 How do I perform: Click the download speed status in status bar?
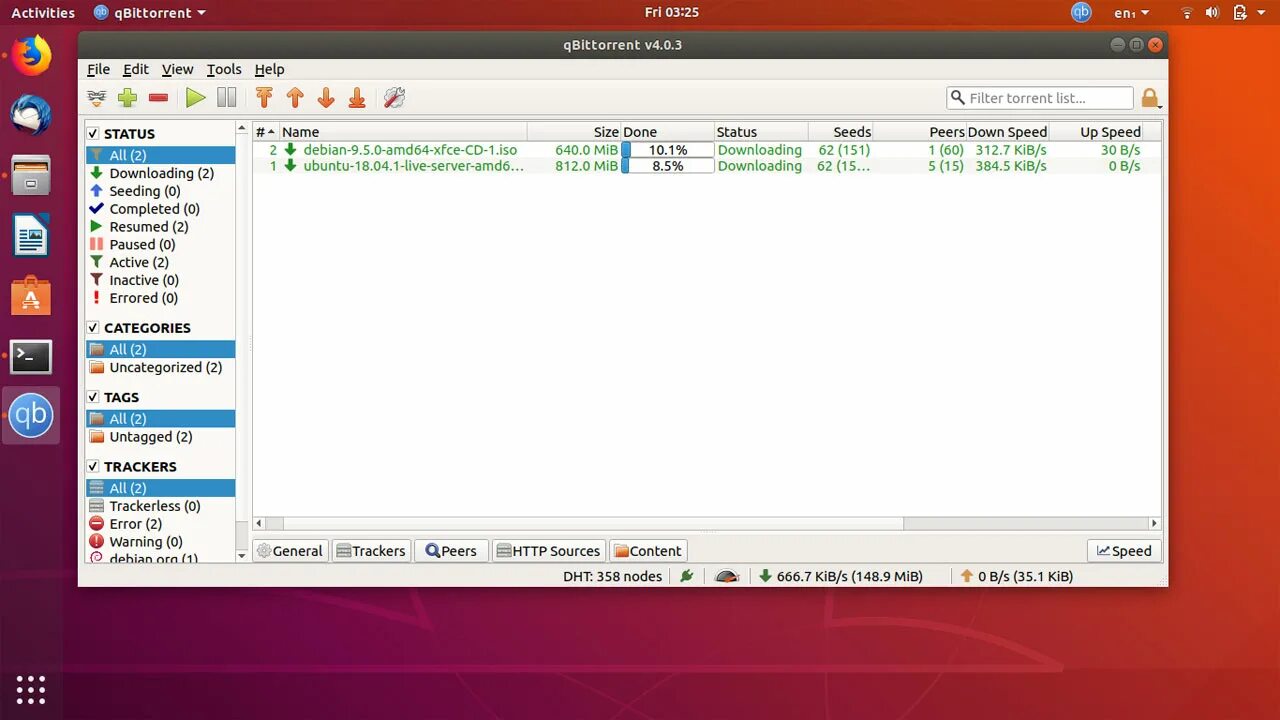click(x=842, y=576)
